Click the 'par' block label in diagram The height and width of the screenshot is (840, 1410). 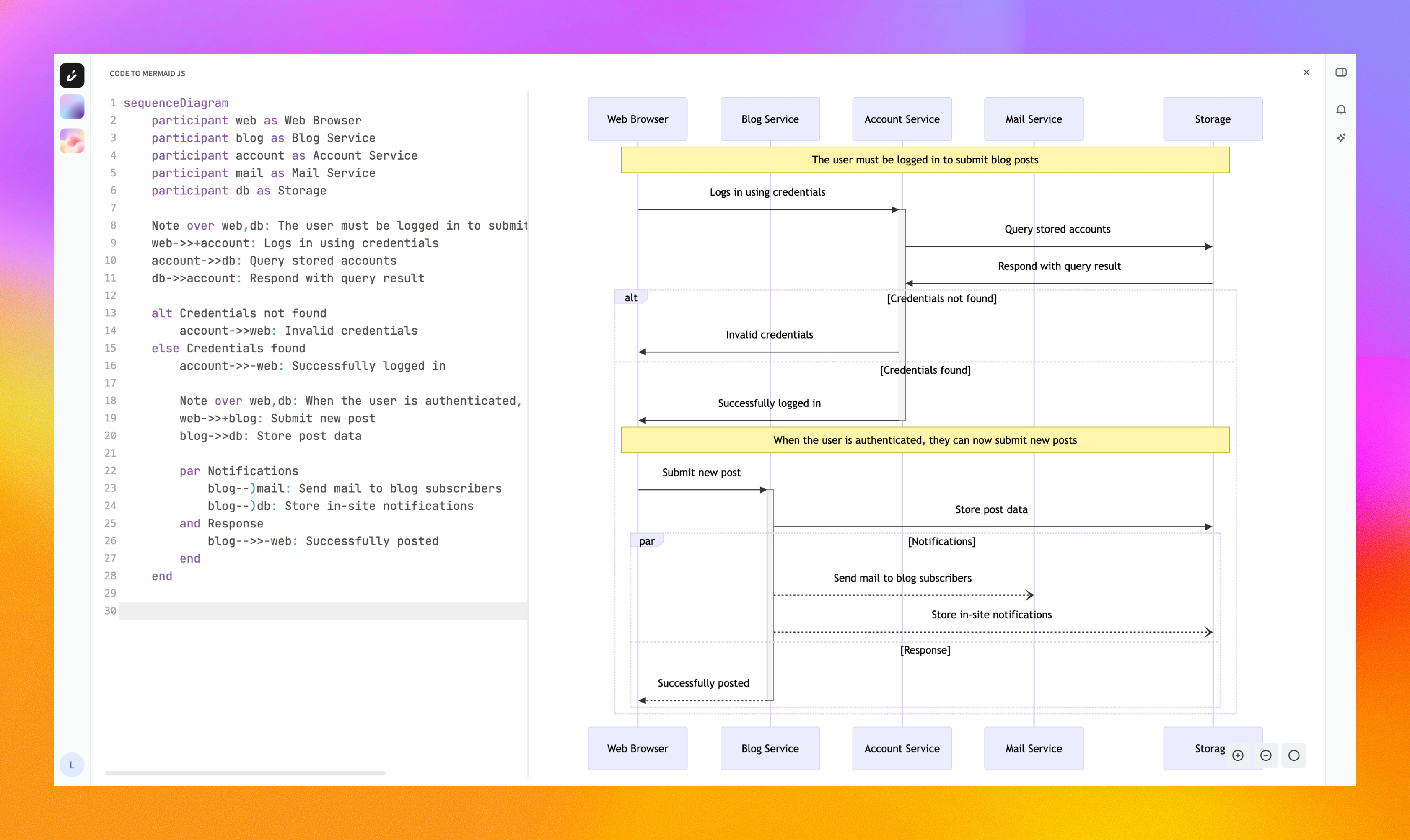(647, 541)
